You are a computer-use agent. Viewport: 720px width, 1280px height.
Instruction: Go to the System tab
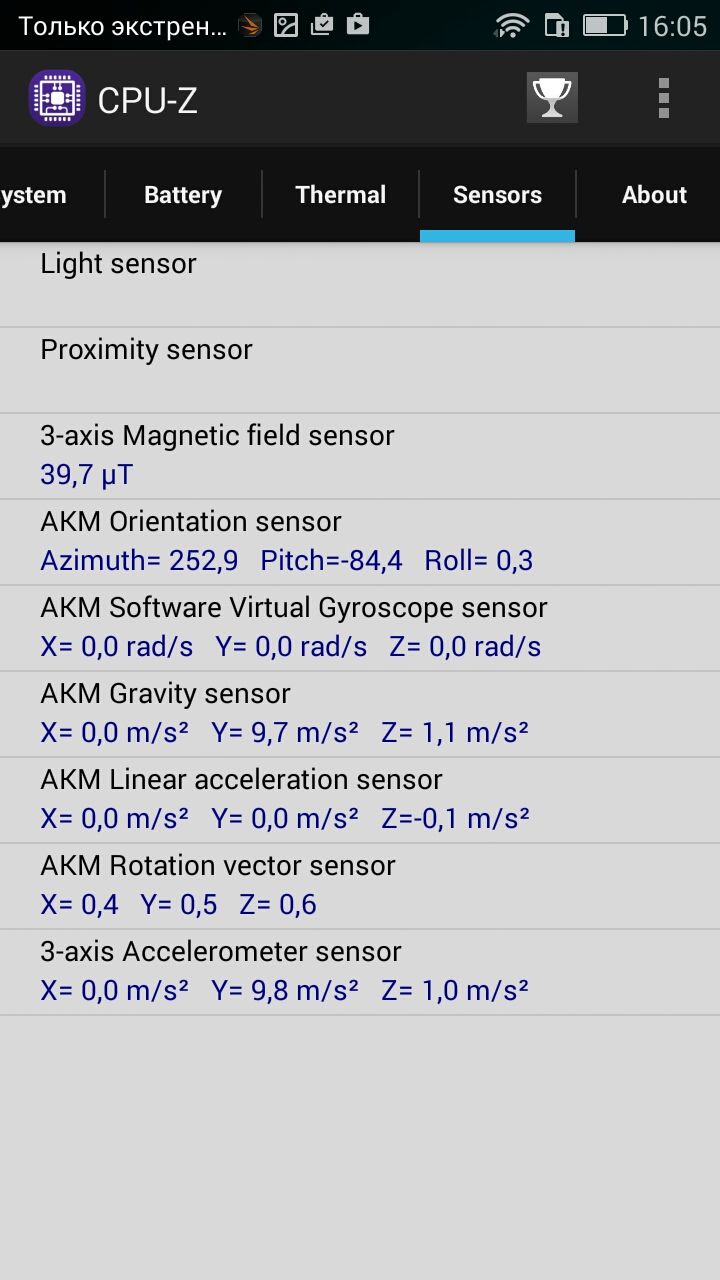34,195
